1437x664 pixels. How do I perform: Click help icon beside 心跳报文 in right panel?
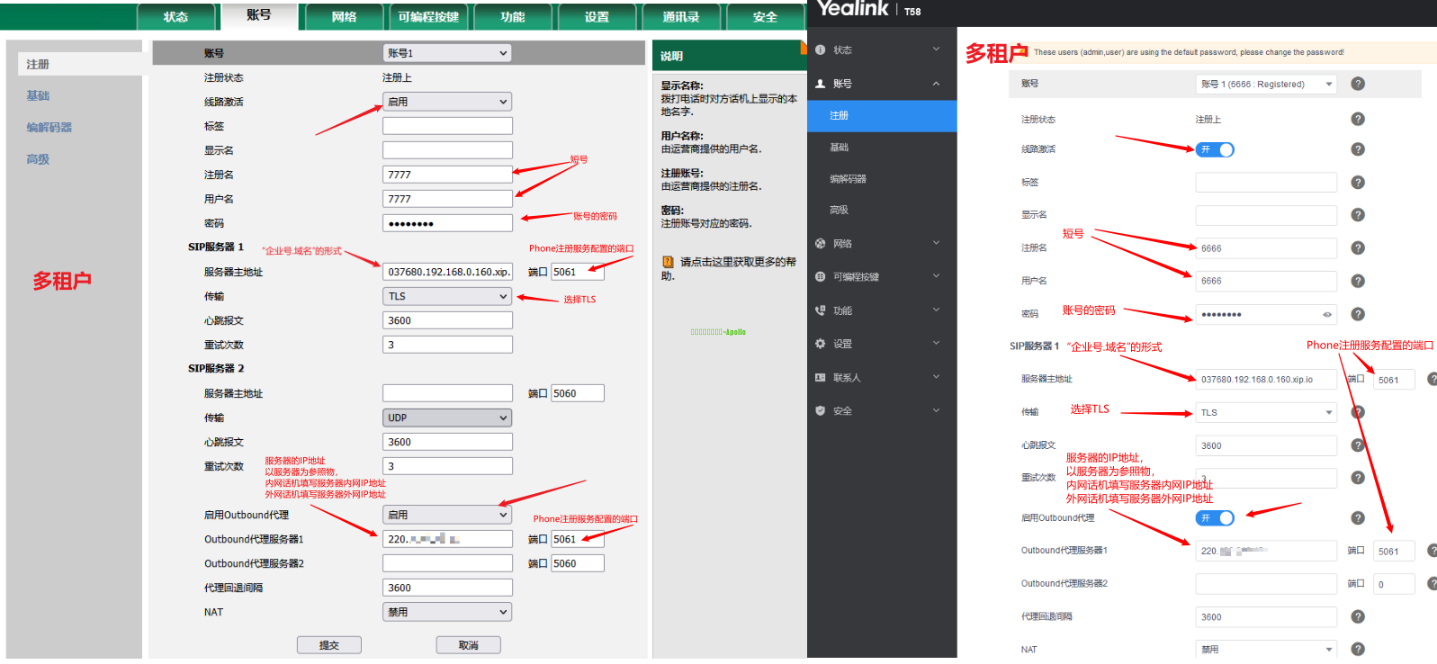point(1357,446)
